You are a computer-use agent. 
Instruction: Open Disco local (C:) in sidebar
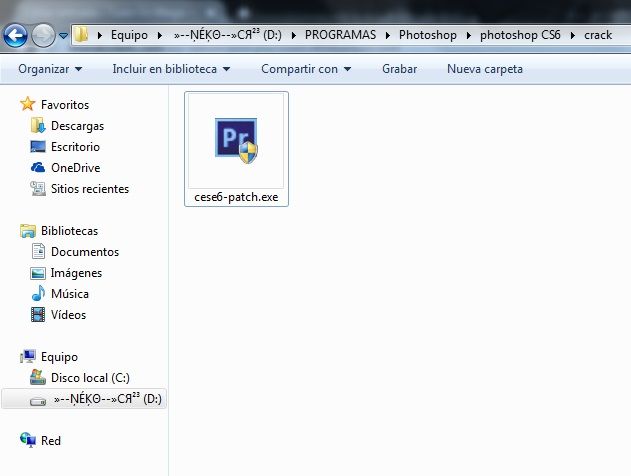[90, 378]
